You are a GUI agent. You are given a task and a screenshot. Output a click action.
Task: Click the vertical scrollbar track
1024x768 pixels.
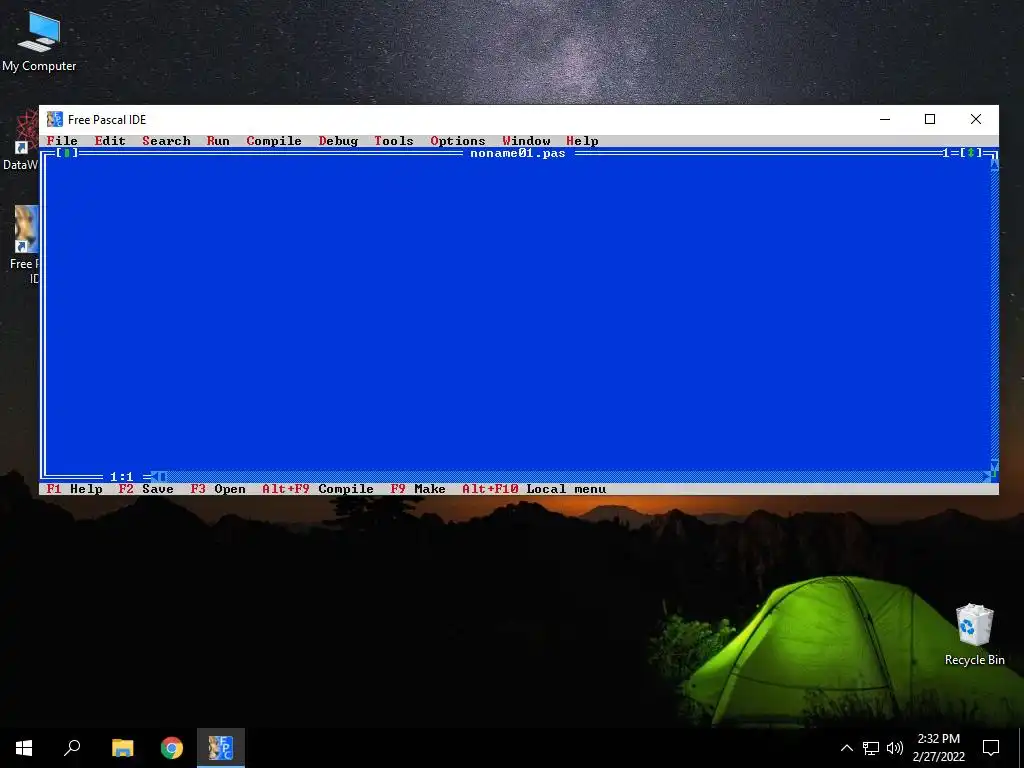tap(995, 315)
